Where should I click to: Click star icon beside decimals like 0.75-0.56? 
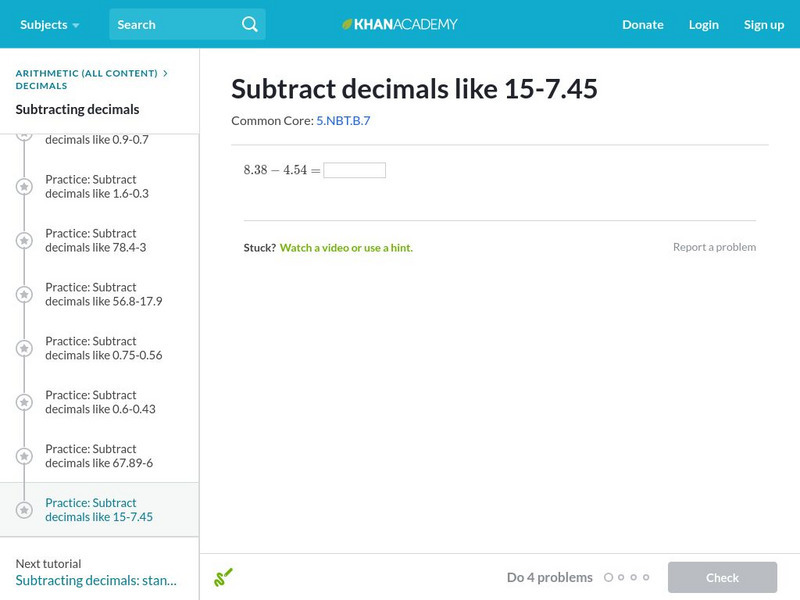(24, 349)
